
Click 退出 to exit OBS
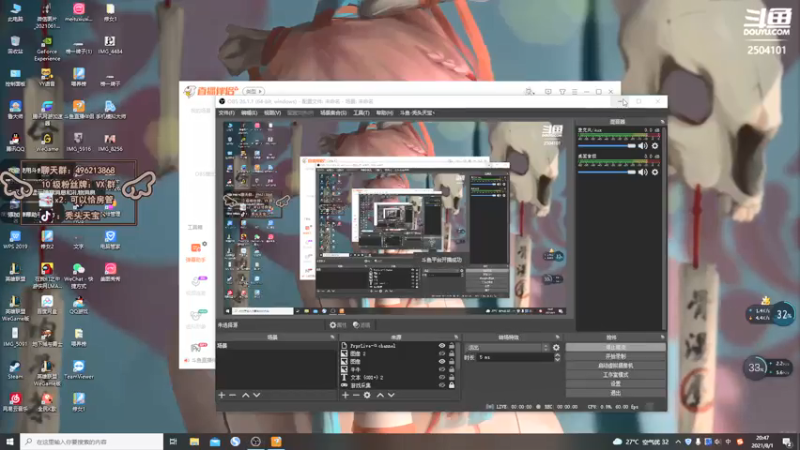coord(615,393)
